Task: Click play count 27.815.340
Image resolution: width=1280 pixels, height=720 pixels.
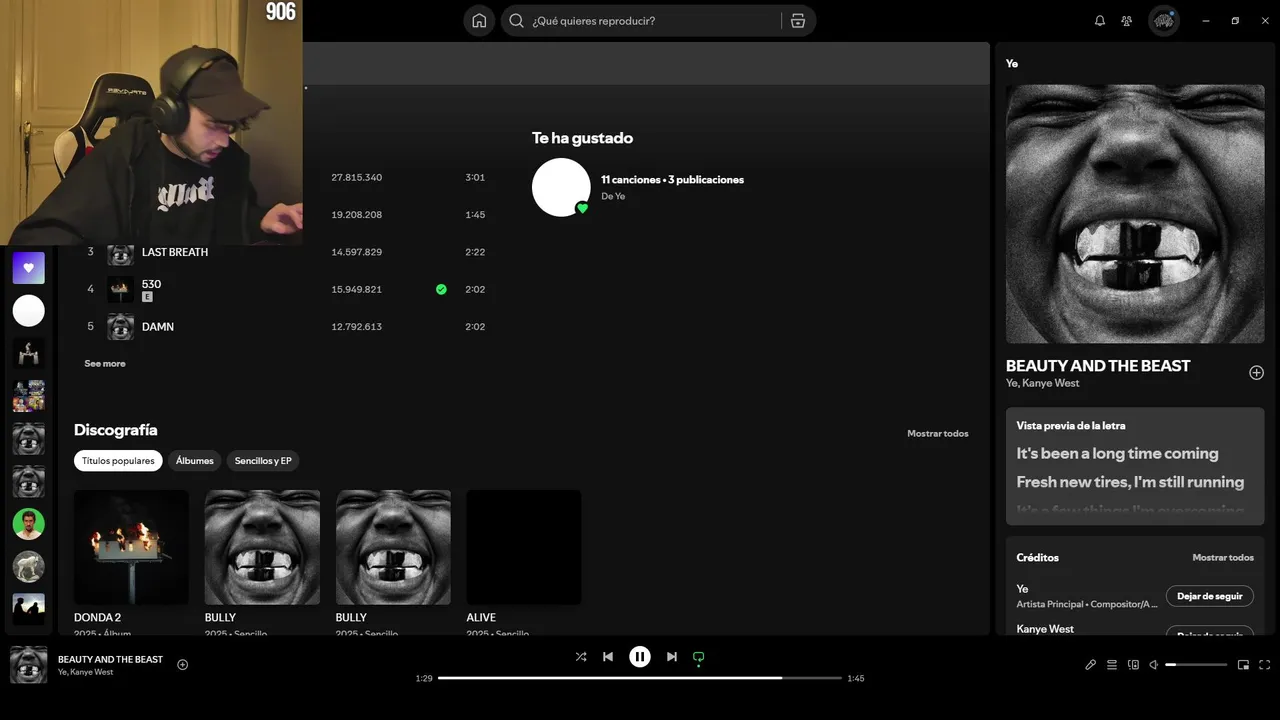Action: (357, 177)
